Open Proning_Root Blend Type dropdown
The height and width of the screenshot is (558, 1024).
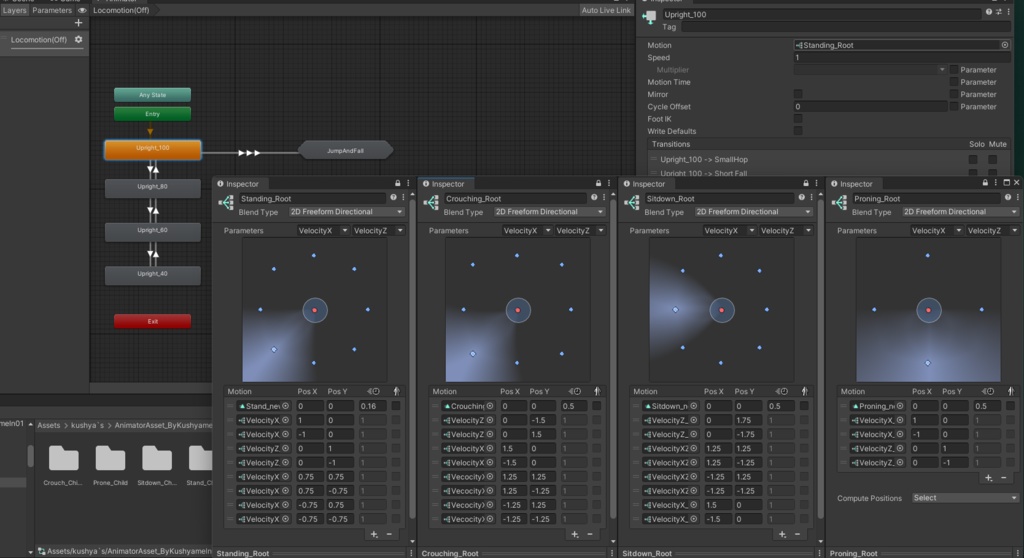click(961, 212)
